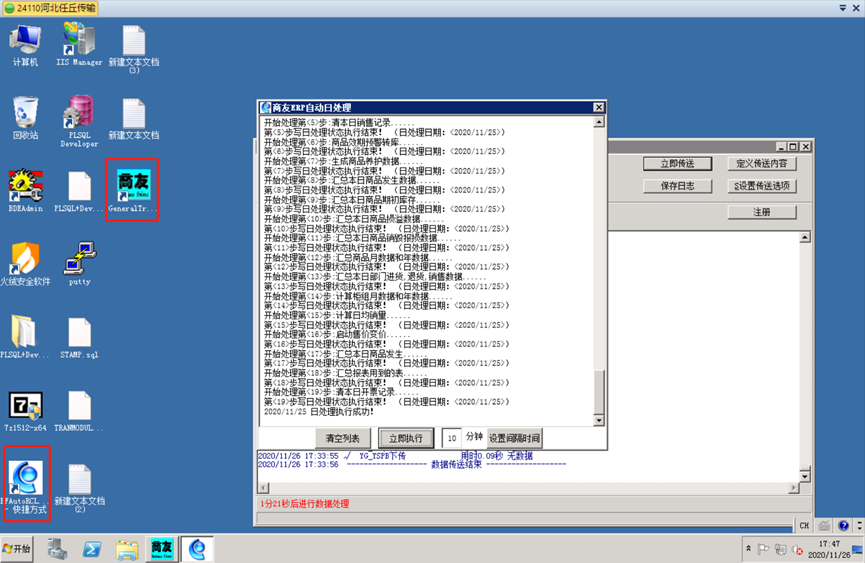
Task: Launch the putty desktop shortcut
Action: click(79, 264)
